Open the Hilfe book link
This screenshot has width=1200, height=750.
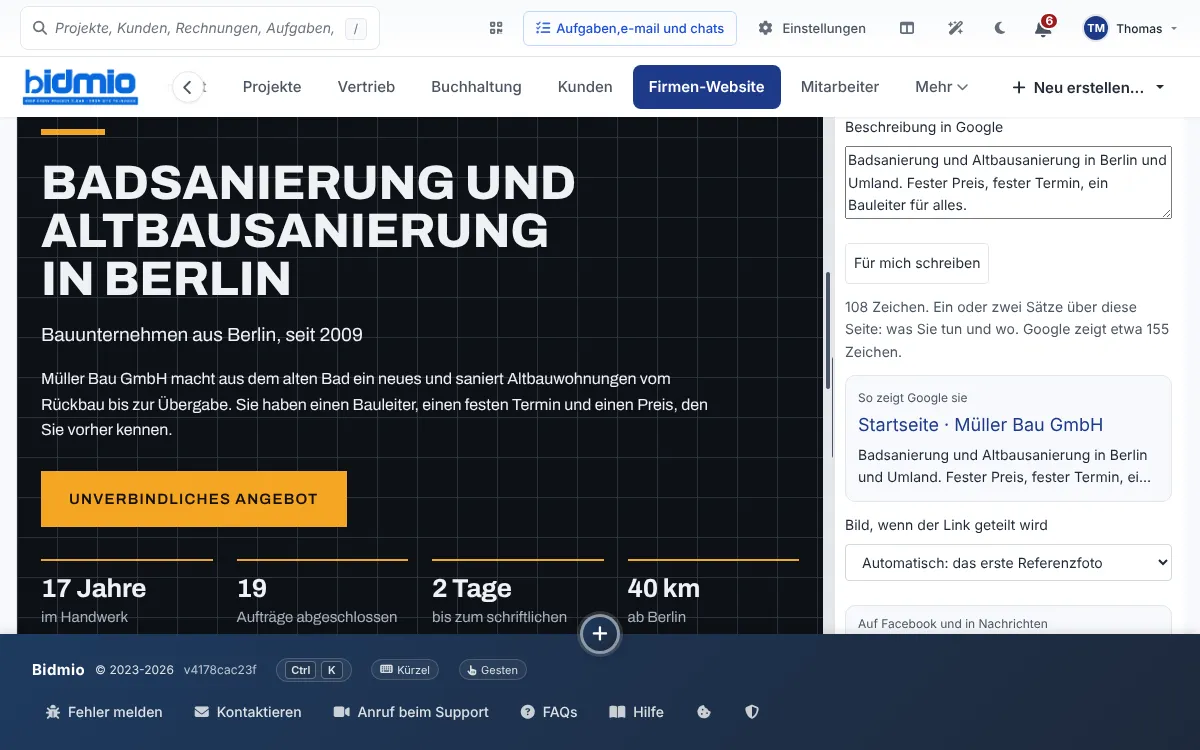pos(636,712)
